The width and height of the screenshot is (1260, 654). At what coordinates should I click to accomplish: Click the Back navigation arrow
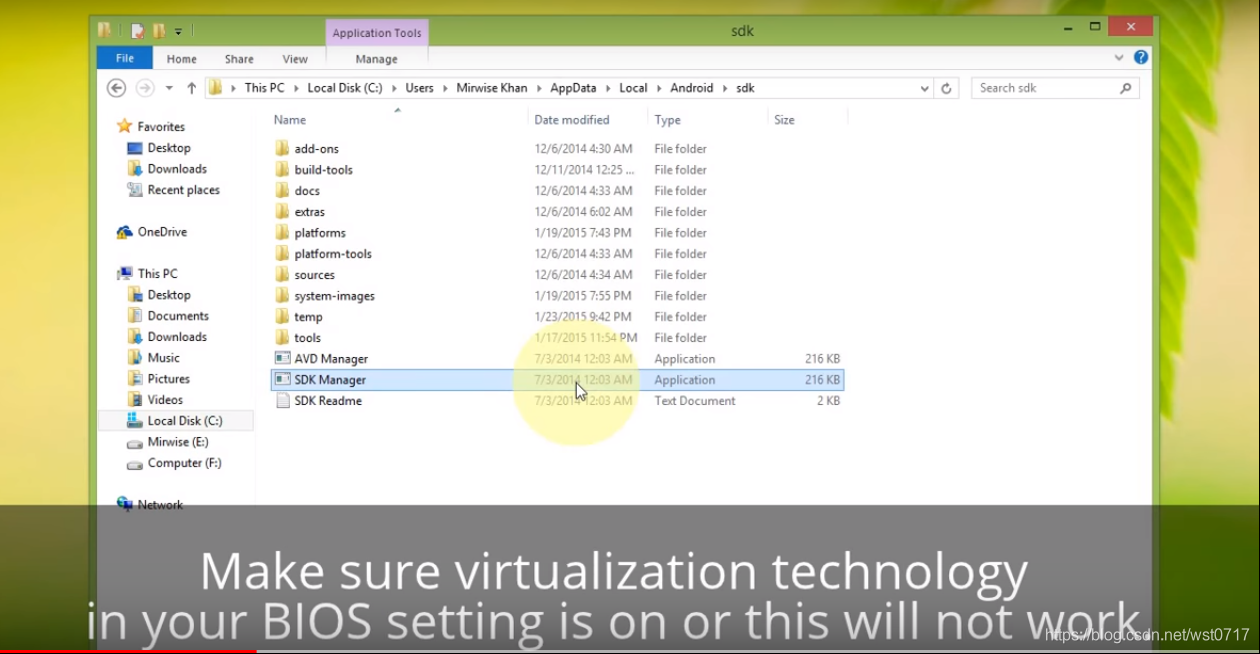[x=116, y=88]
